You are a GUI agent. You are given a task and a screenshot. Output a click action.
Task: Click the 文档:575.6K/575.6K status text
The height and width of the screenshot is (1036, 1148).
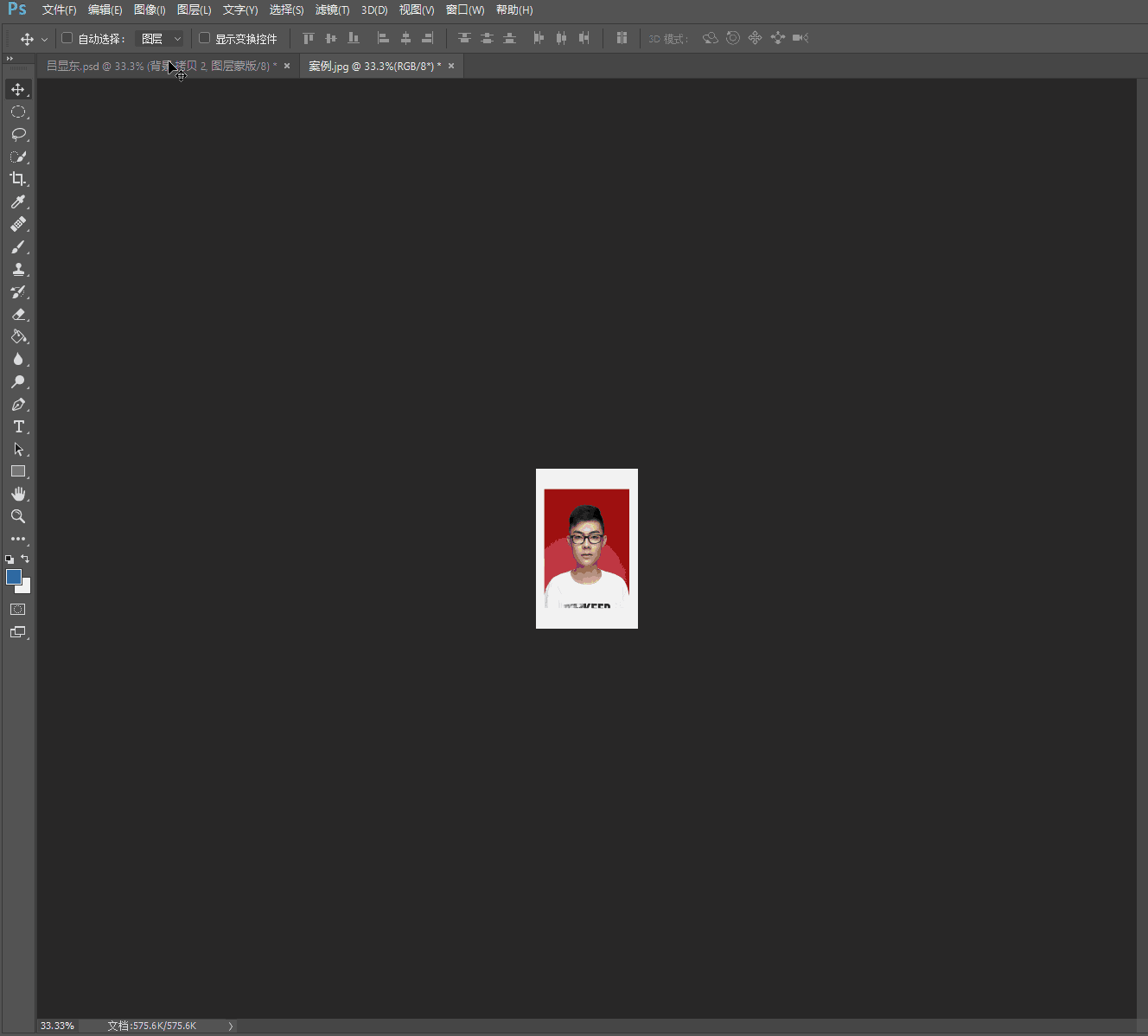(152, 1026)
